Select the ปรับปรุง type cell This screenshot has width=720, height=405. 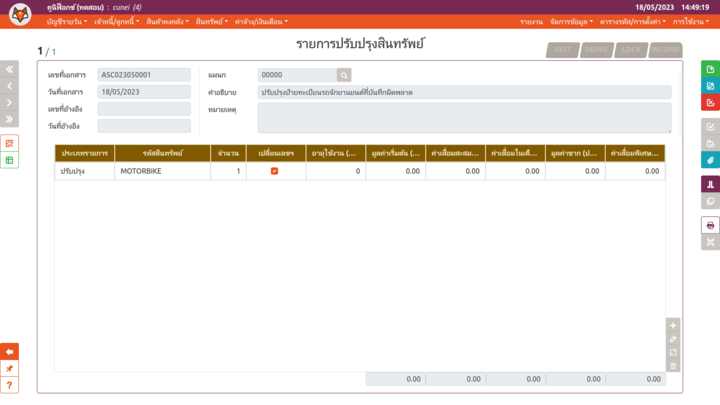(x=84, y=171)
